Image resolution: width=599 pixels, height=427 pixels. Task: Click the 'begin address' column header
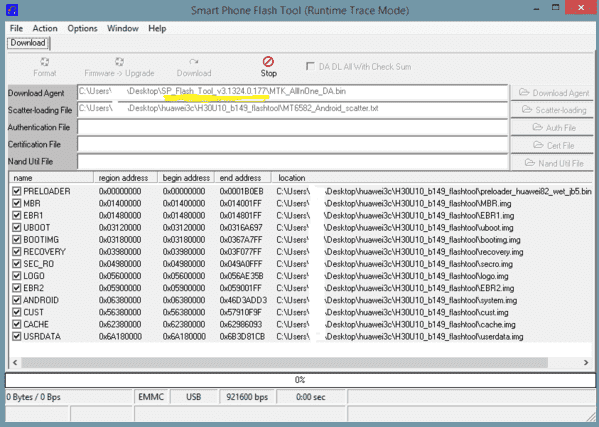coord(186,178)
